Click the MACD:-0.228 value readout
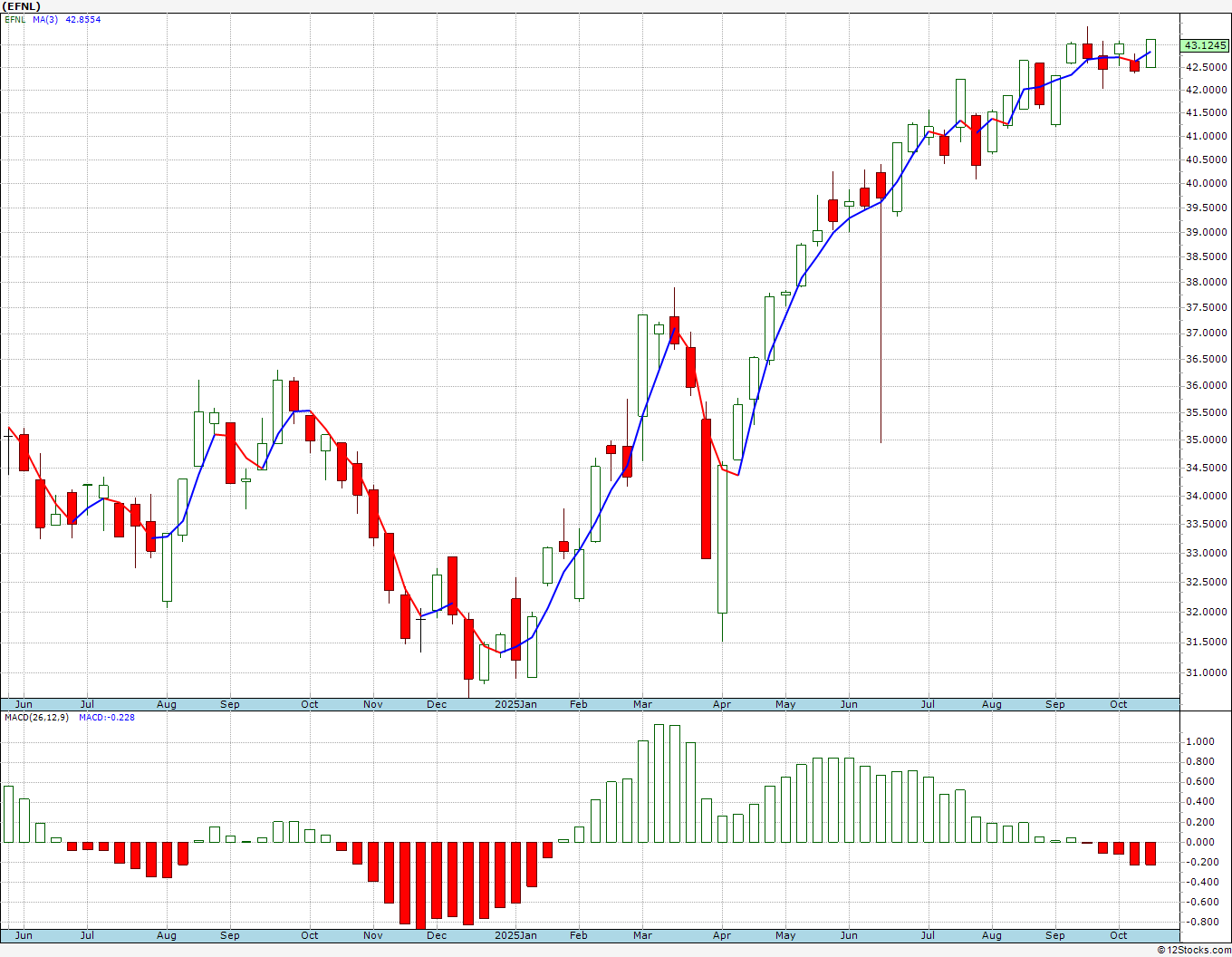This screenshot has width=1232, height=957. pyautogui.click(x=106, y=717)
